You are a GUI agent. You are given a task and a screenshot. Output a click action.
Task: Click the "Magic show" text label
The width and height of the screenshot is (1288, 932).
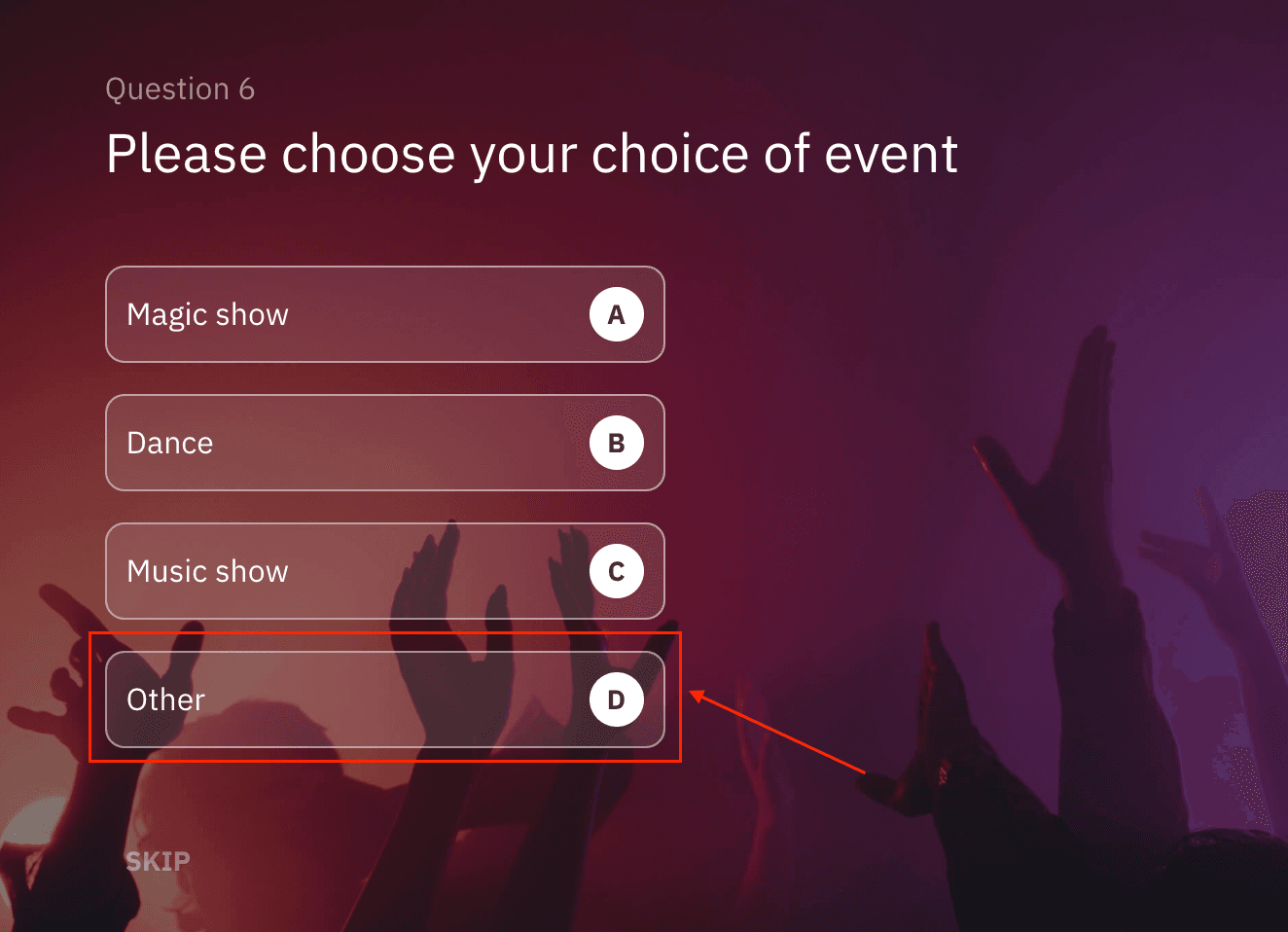click(x=207, y=315)
